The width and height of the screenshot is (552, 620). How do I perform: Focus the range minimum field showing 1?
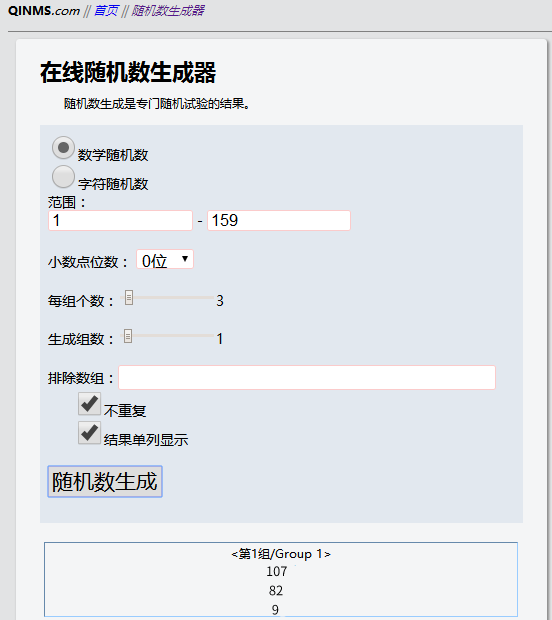(x=120, y=220)
